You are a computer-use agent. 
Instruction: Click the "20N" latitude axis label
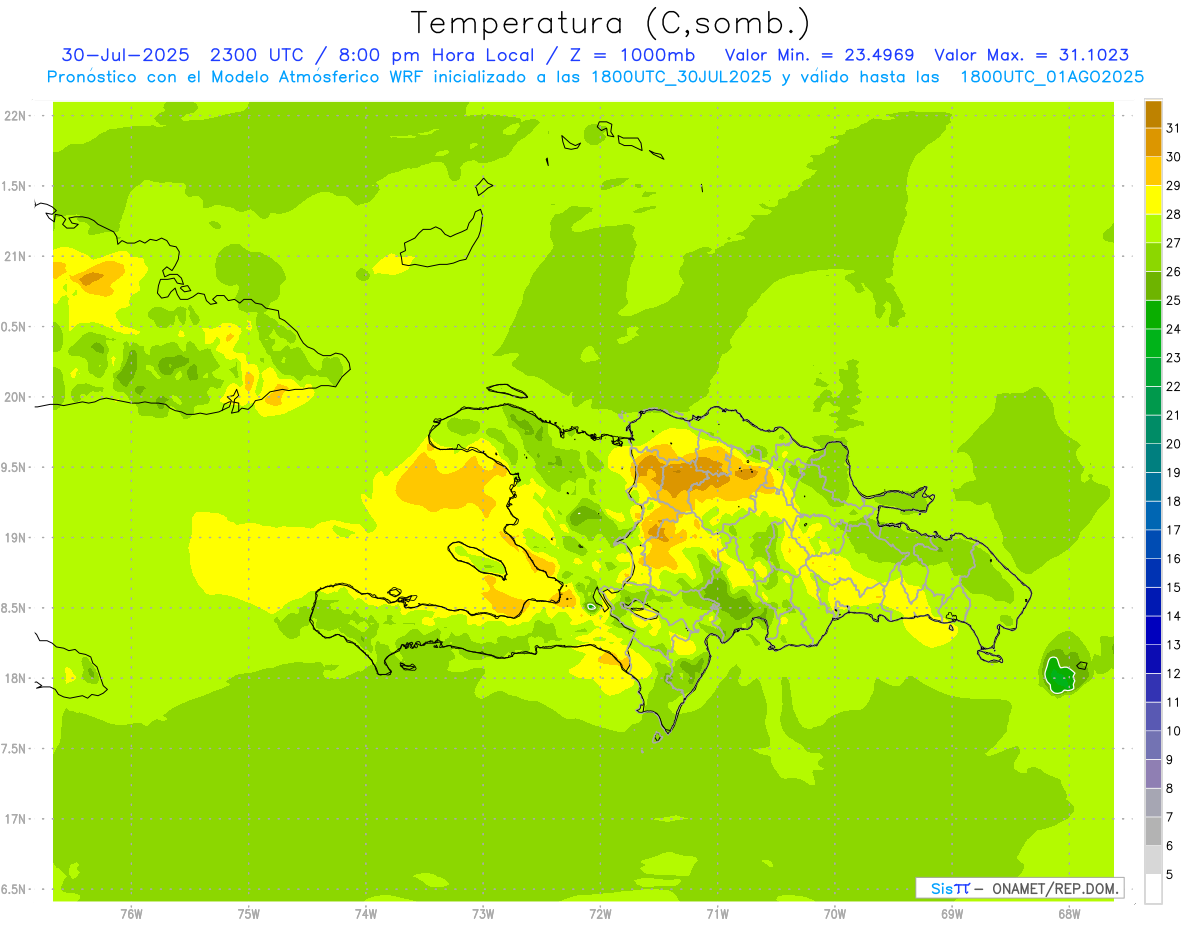(15, 397)
